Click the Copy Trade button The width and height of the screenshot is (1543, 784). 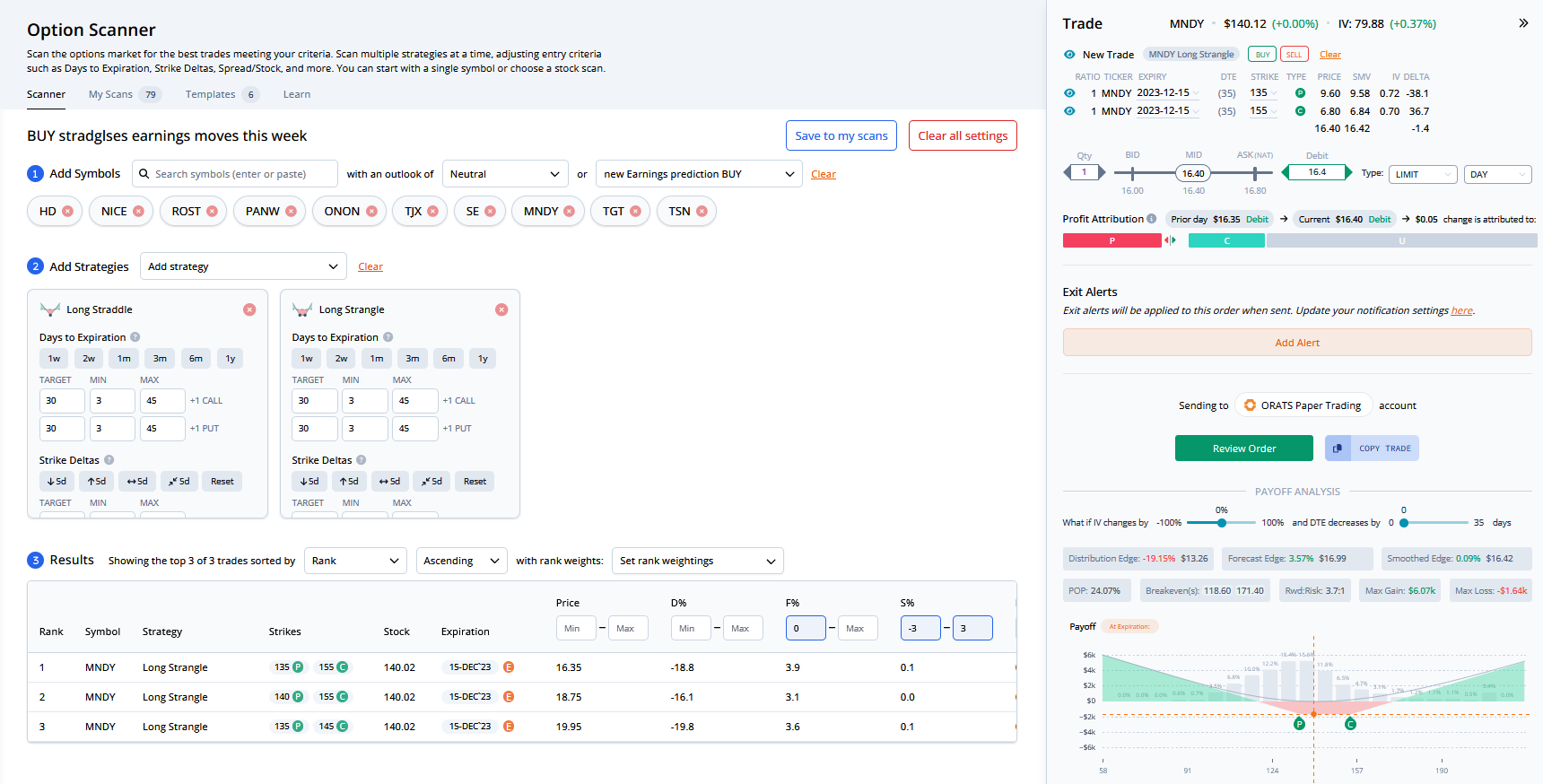[1372, 449]
